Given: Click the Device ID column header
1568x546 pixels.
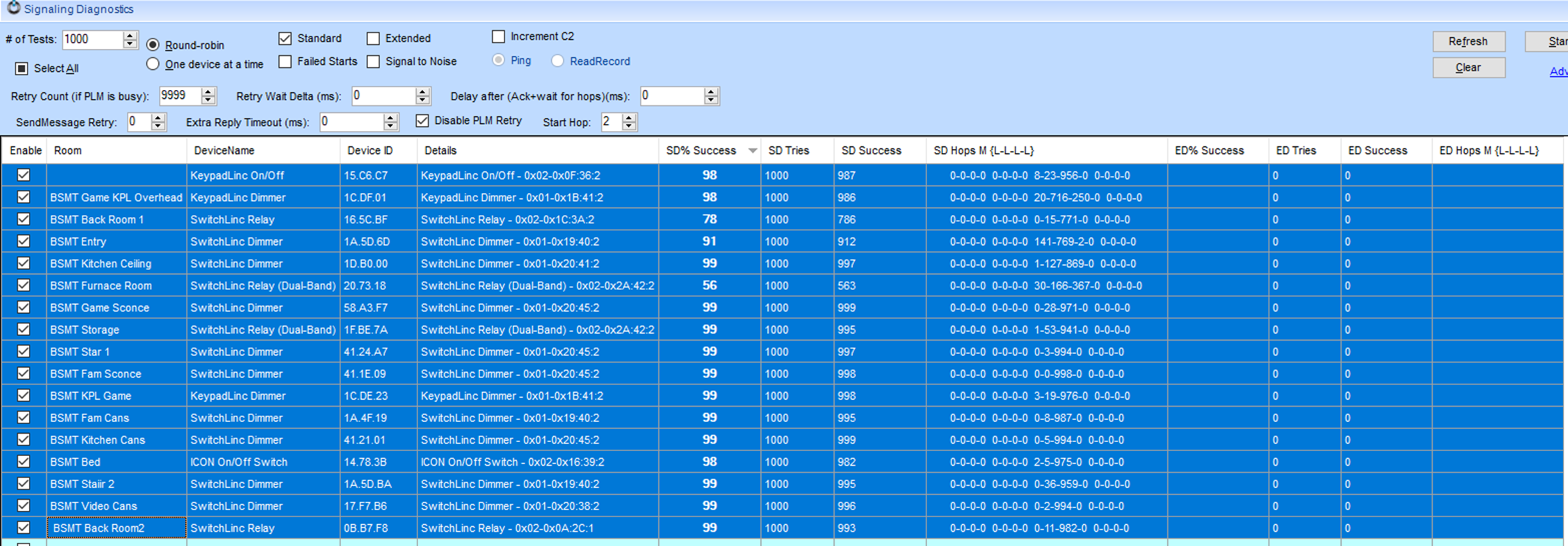Looking at the screenshot, I should [370, 151].
